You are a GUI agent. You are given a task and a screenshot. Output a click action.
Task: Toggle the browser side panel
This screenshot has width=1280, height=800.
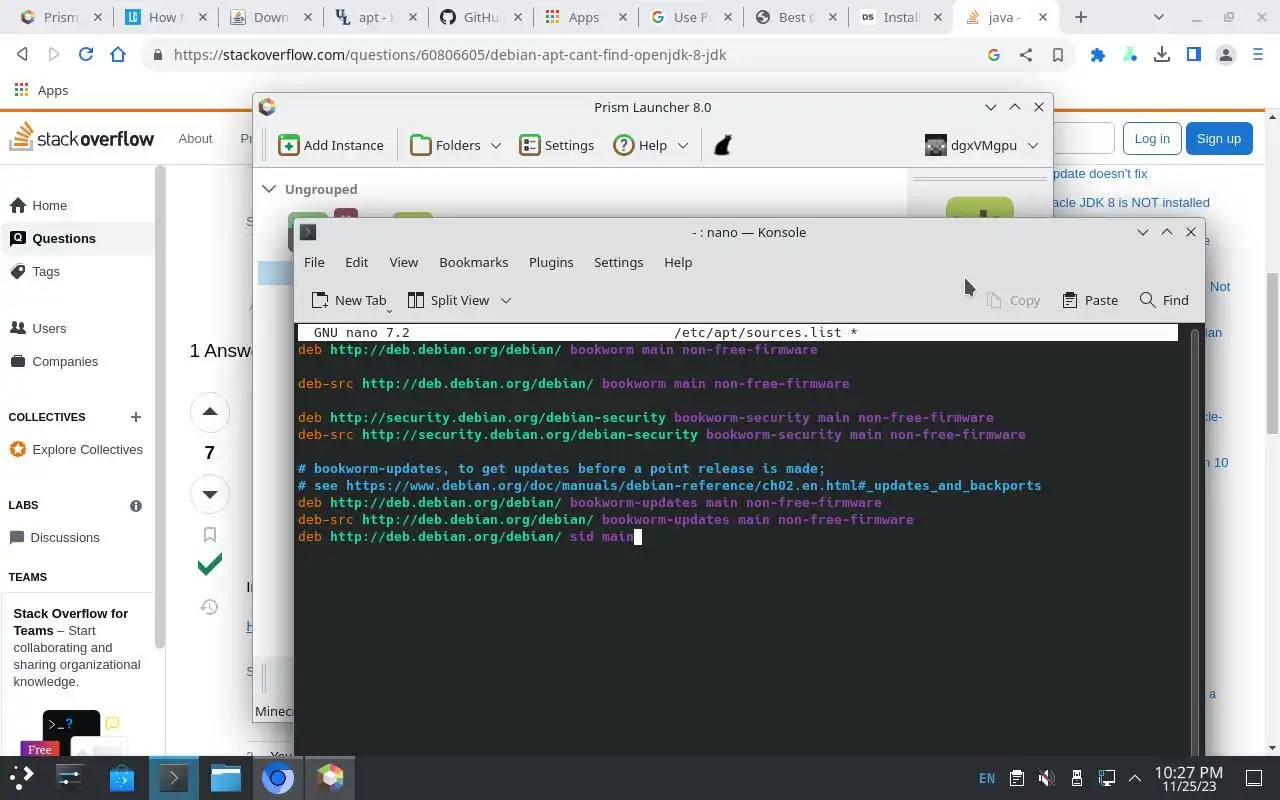1194,55
